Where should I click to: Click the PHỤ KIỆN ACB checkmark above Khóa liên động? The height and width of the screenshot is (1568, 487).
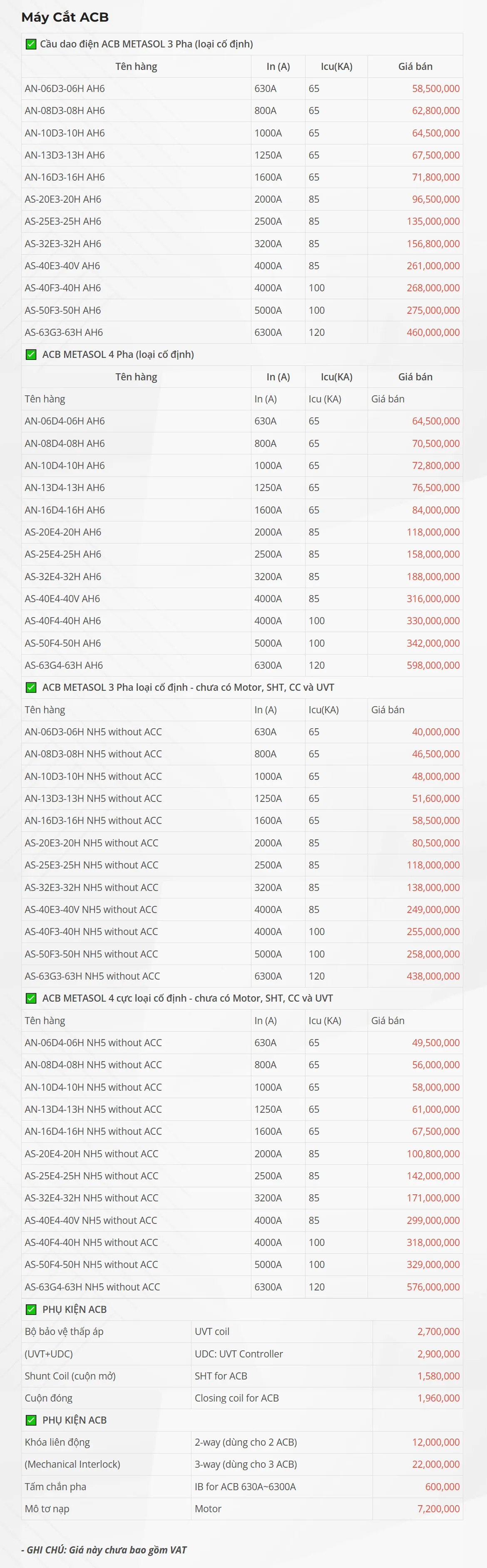pyautogui.click(x=31, y=1420)
